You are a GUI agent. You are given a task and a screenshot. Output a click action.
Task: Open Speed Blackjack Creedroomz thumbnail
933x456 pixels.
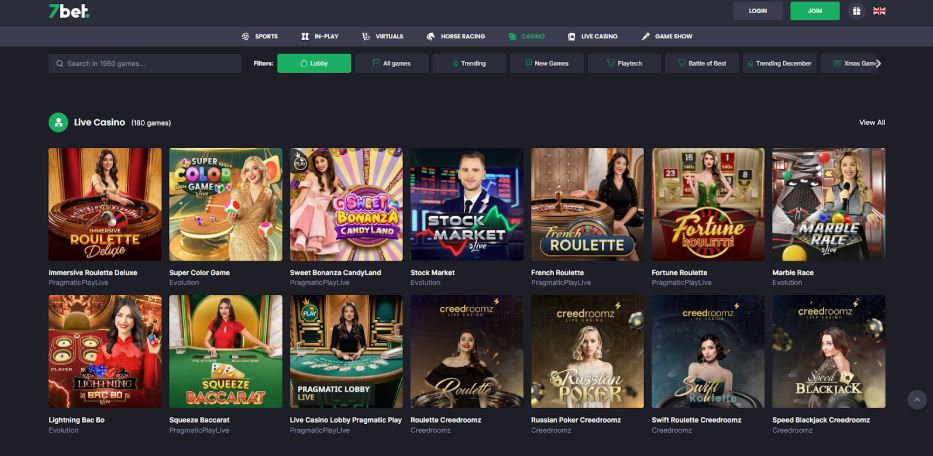click(x=829, y=351)
